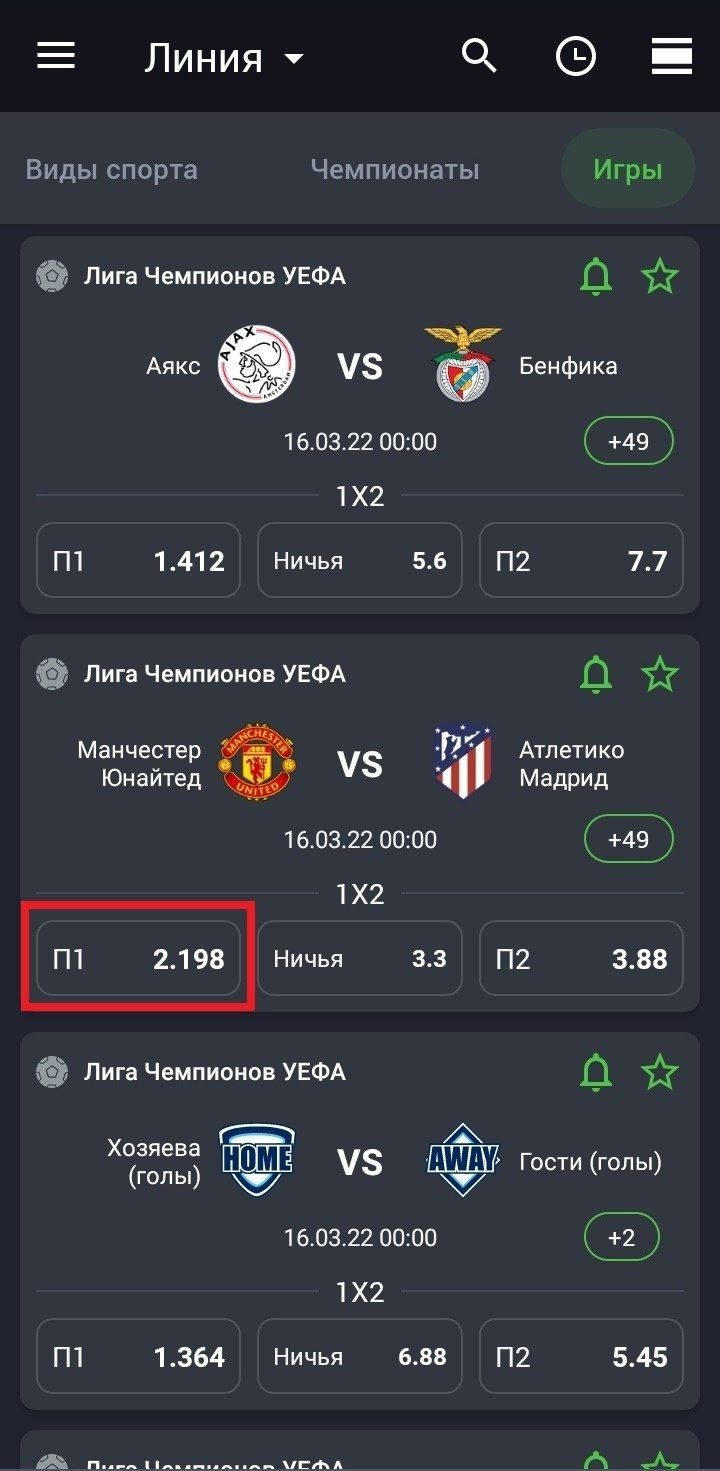This screenshot has height=1471, width=720.
Task: Expand +2 markets for Хозяева vs Гости
Action: 622,1237
